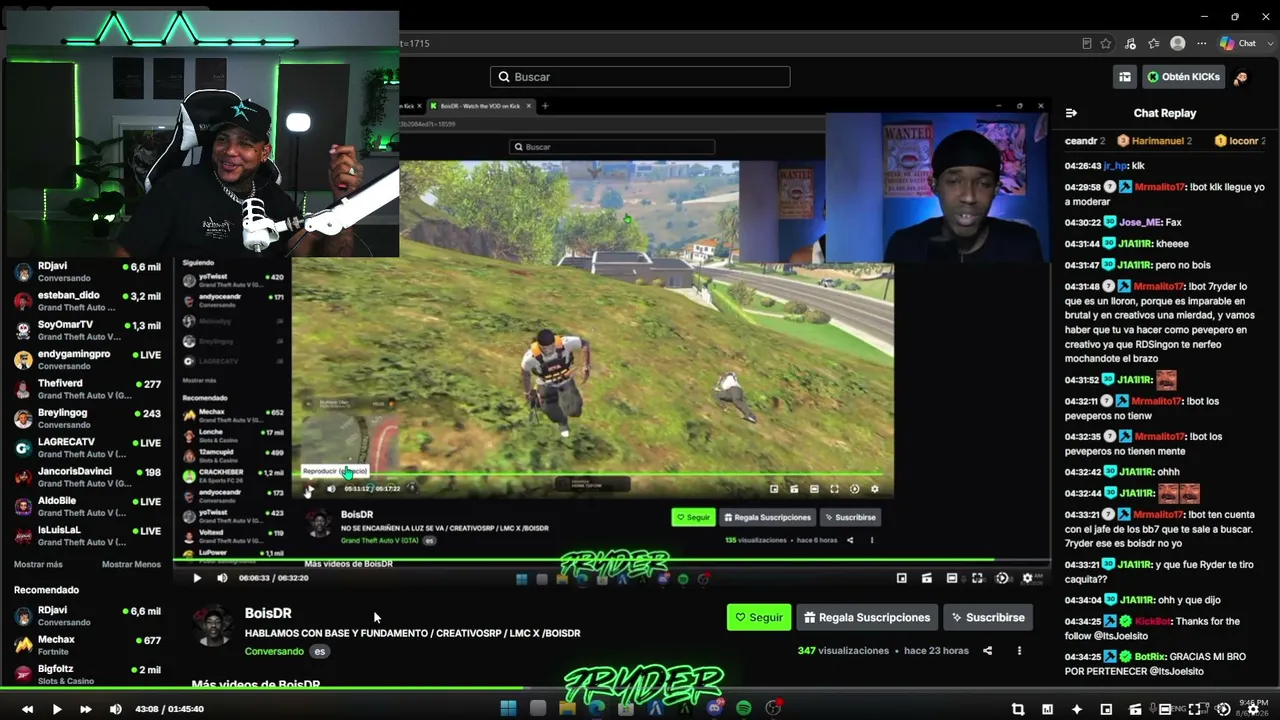Viewport: 1280px width, 720px height.
Task: Seek on the bottom-most 01:45:40 progress bar
Action: pos(640,688)
